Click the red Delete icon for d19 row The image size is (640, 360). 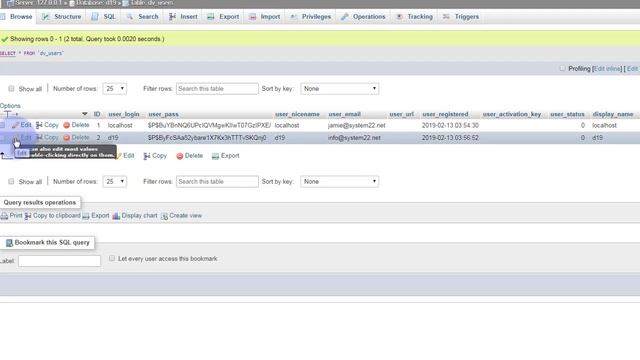tap(67, 138)
